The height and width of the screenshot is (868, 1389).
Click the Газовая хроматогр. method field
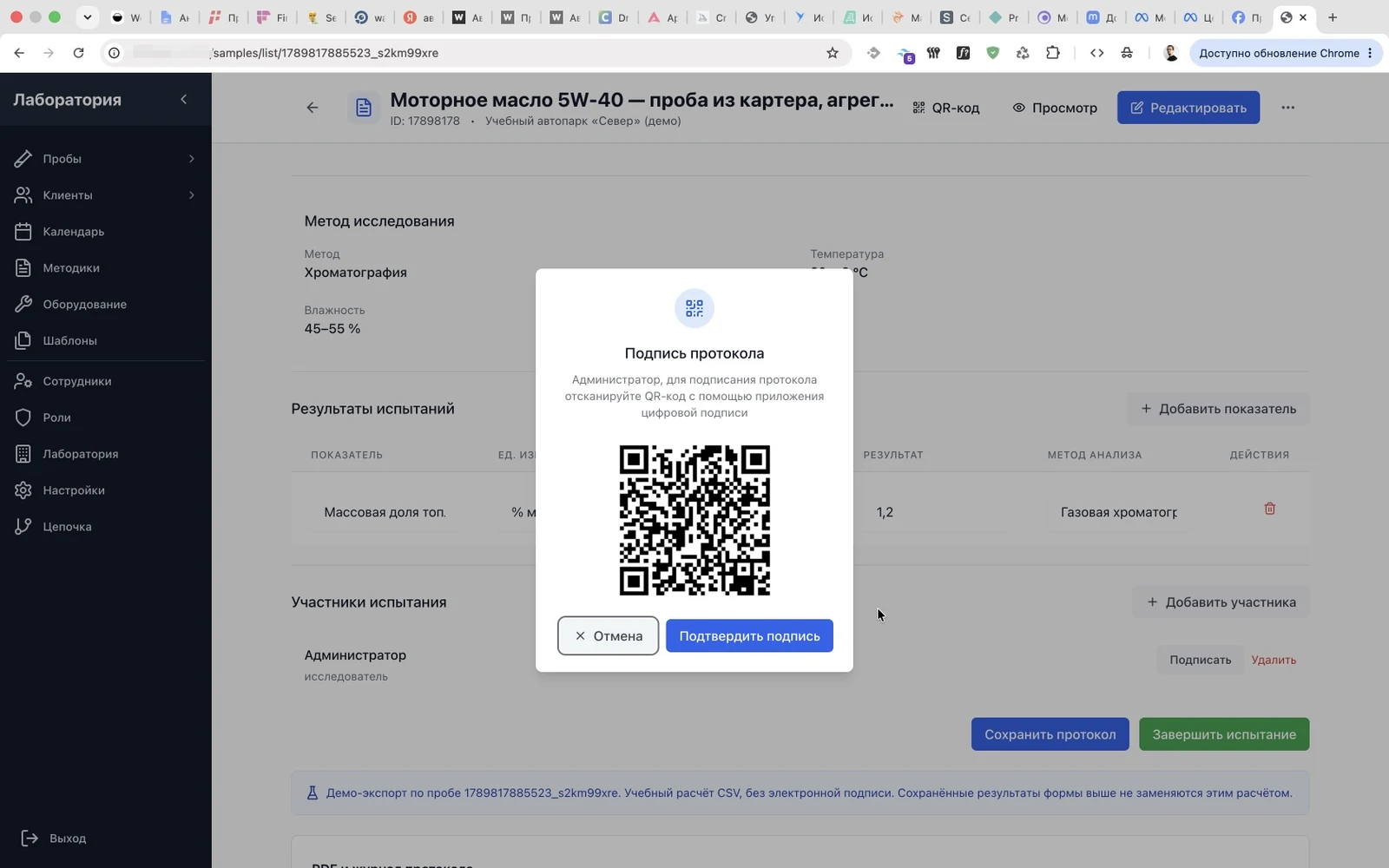click(x=1119, y=512)
